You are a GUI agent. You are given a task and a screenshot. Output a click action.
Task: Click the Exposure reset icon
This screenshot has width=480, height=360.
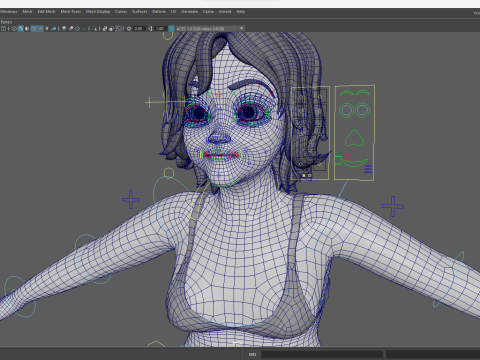click(x=129, y=29)
